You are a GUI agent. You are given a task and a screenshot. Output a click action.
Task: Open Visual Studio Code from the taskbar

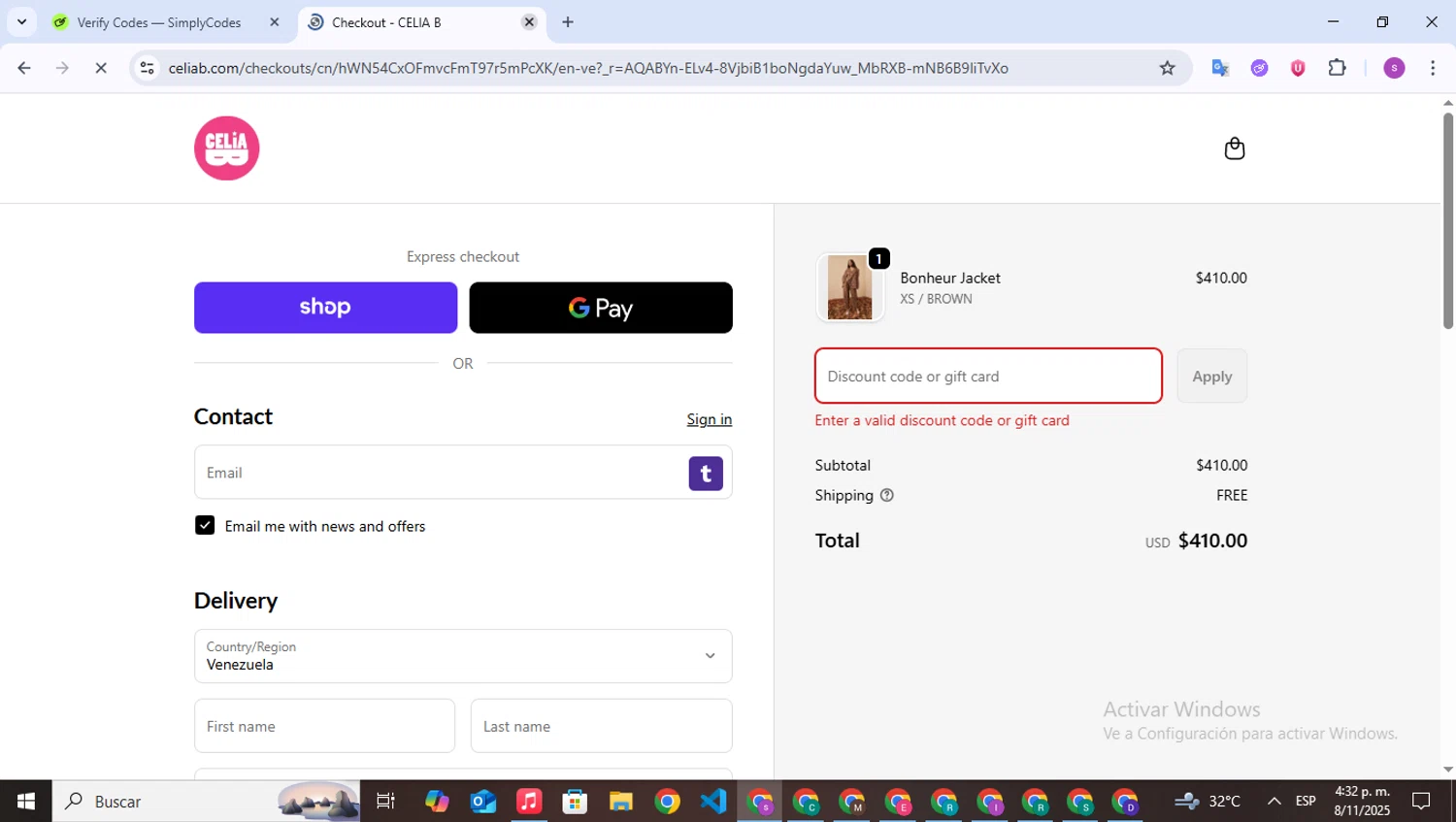(x=713, y=802)
